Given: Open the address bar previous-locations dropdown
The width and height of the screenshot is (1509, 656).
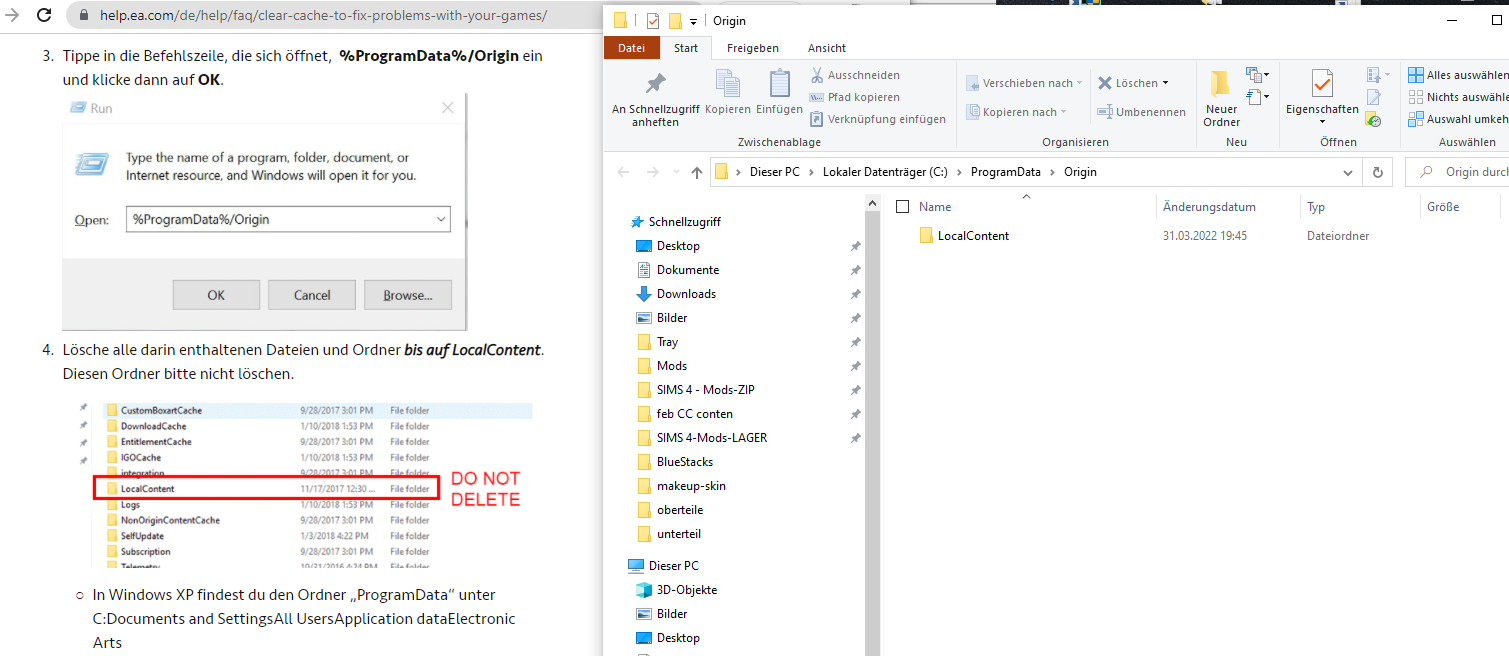Looking at the screenshot, I should coord(1349,172).
